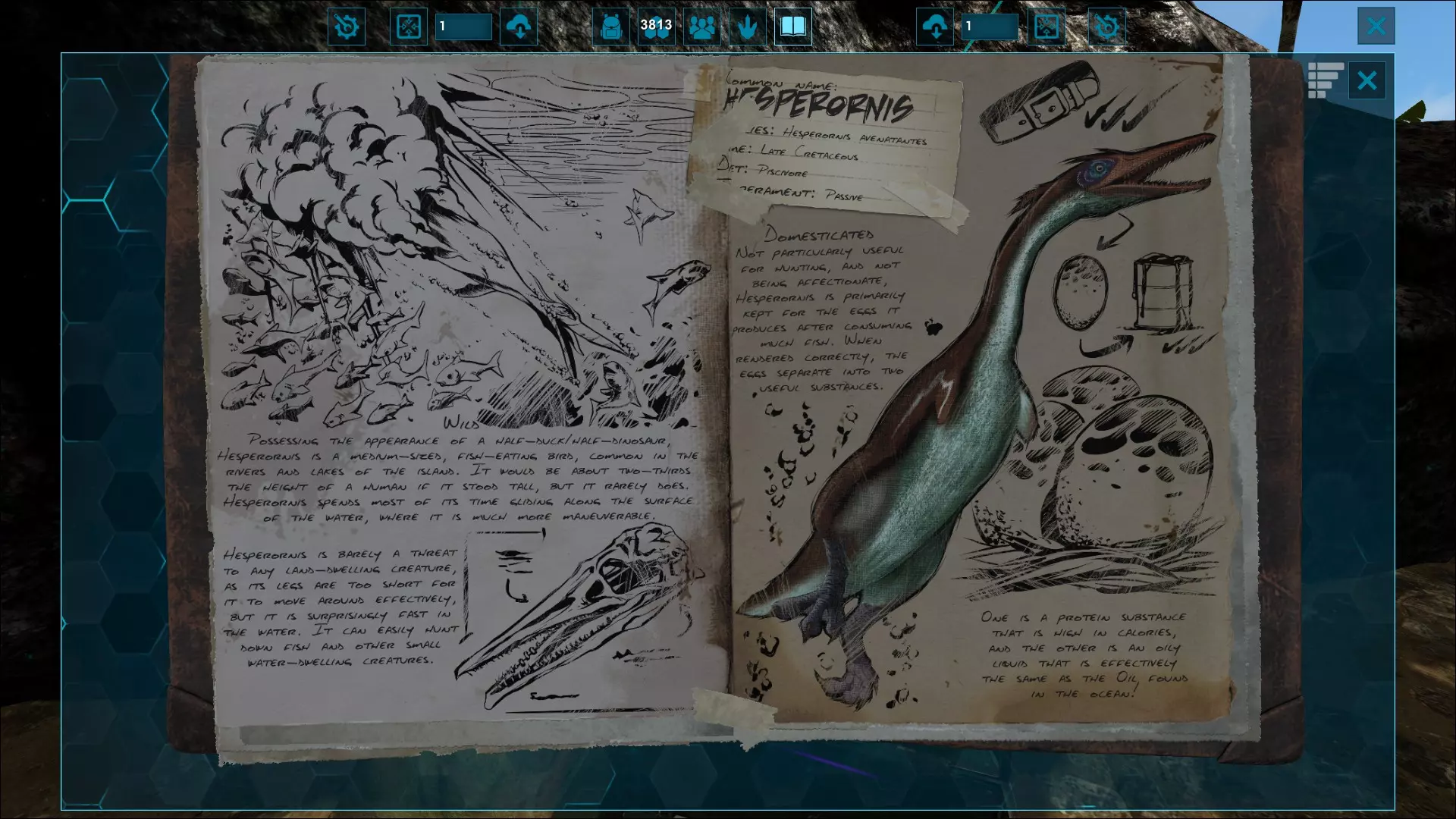This screenshot has width=1456, height=819.
Task: Close the inventory screen with top X
Action: (1376, 27)
